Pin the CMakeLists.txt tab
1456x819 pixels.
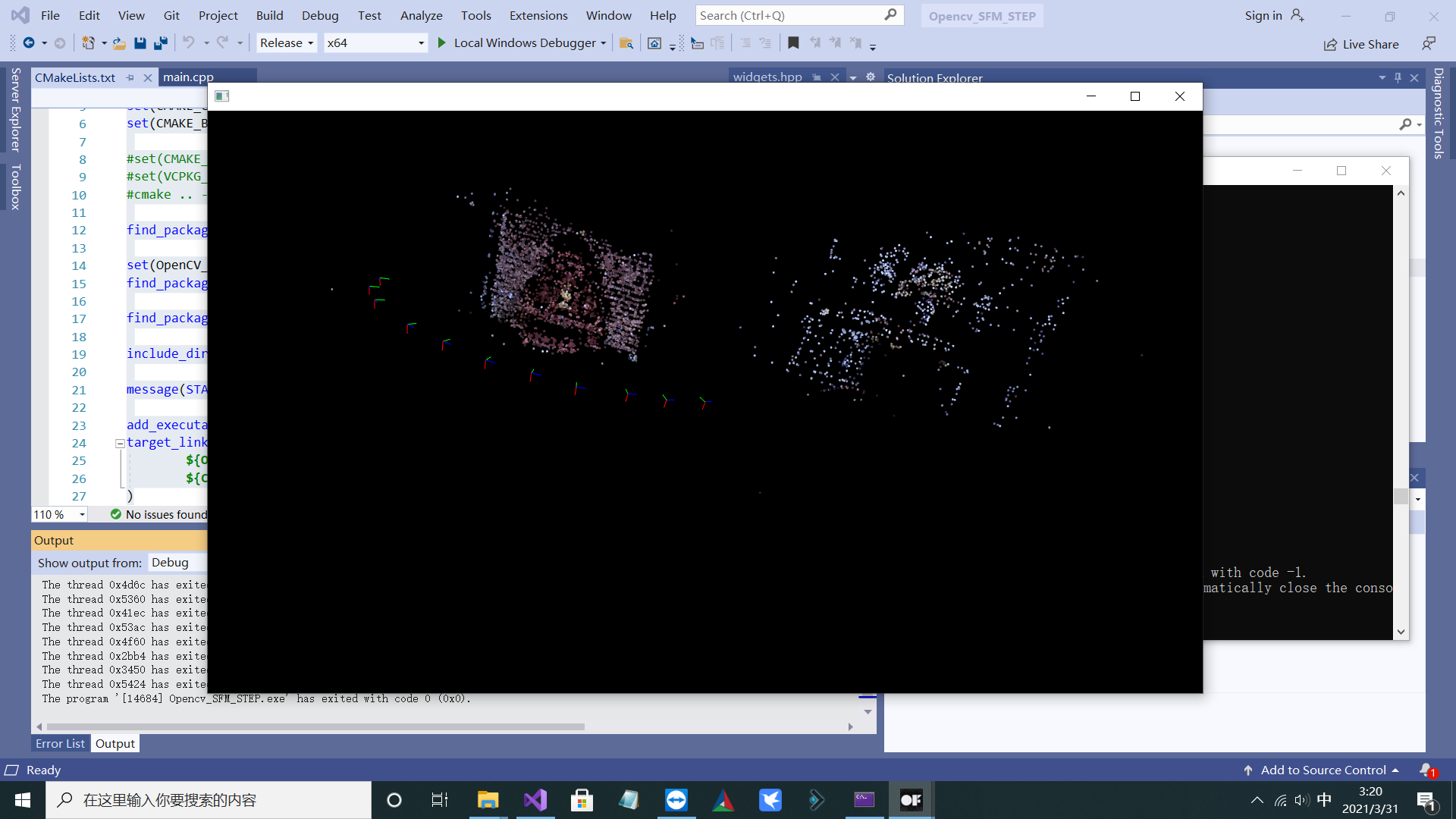click(129, 77)
